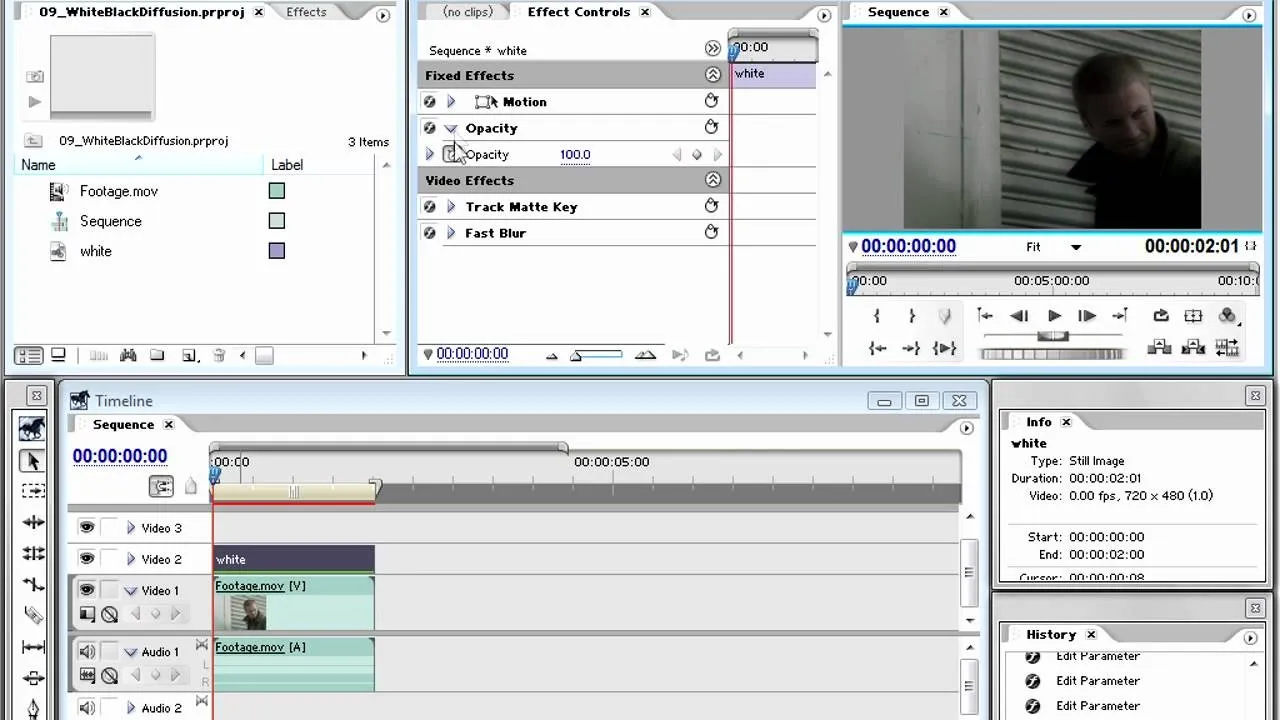Screen dimensions: 1280x720
Task: Switch Project panel to Icon view
Action: click(x=59, y=355)
